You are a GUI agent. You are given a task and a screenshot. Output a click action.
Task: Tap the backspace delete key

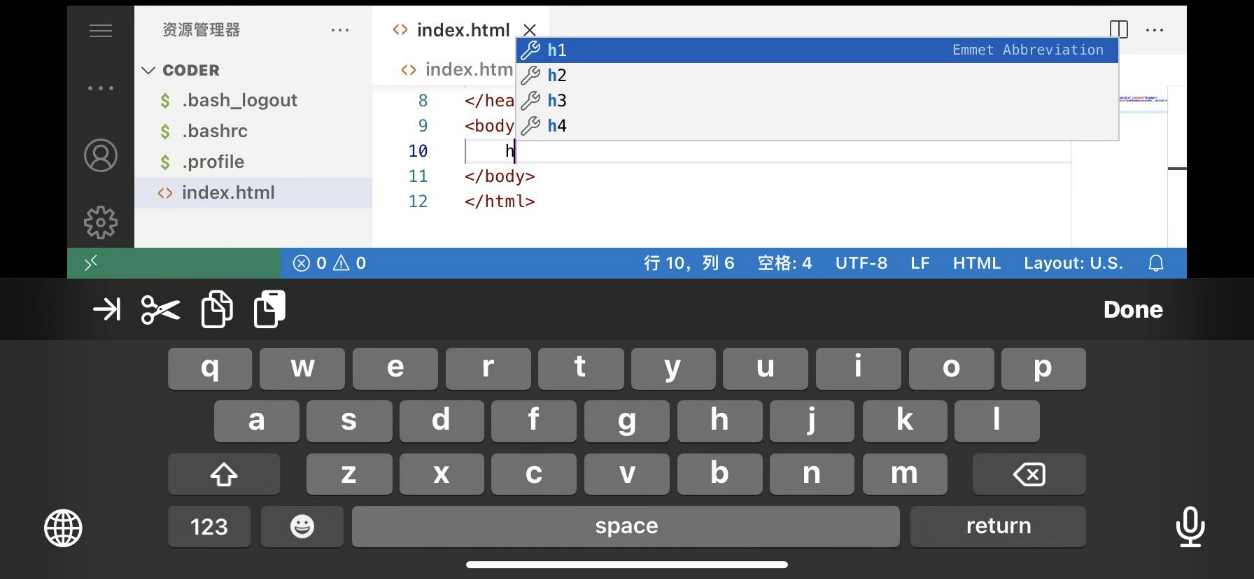[x=1029, y=474]
